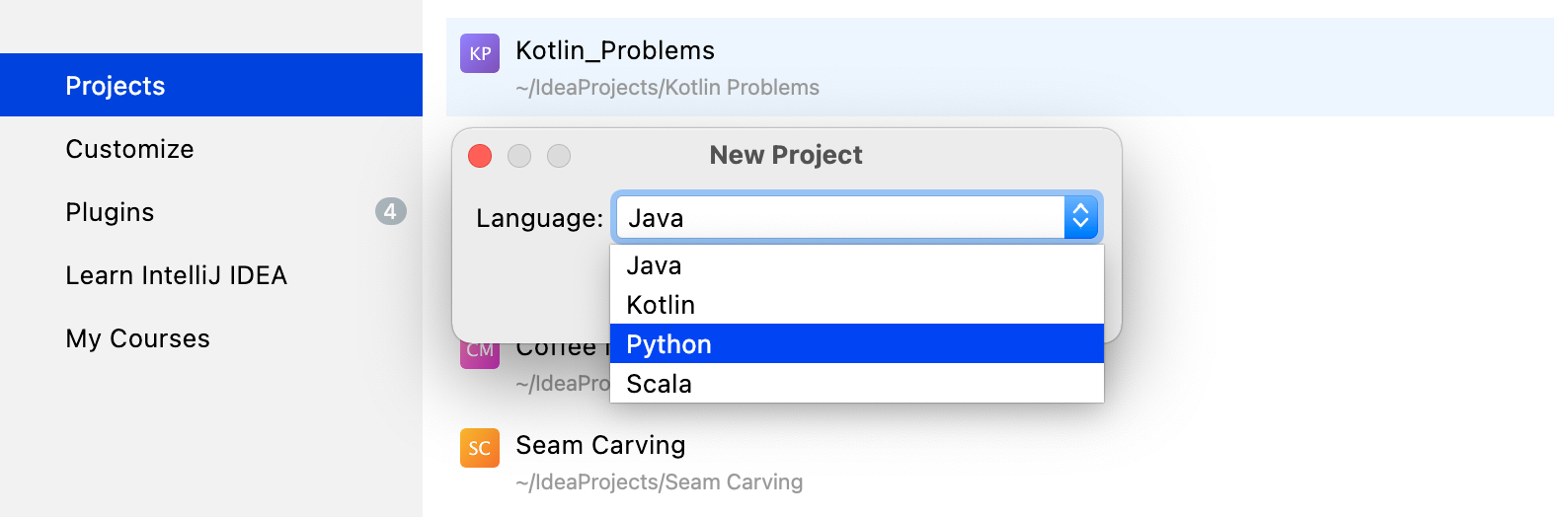1568x517 pixels.
Task: Click the grey minimize window button
Action: tap(519, 156)
